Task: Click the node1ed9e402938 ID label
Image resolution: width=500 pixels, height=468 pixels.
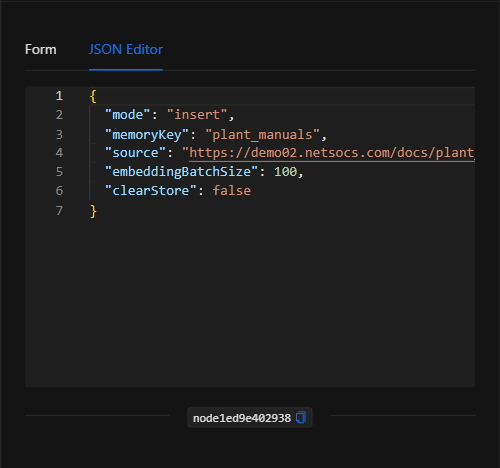Action: pyautogui.click(x=242, y=418)
